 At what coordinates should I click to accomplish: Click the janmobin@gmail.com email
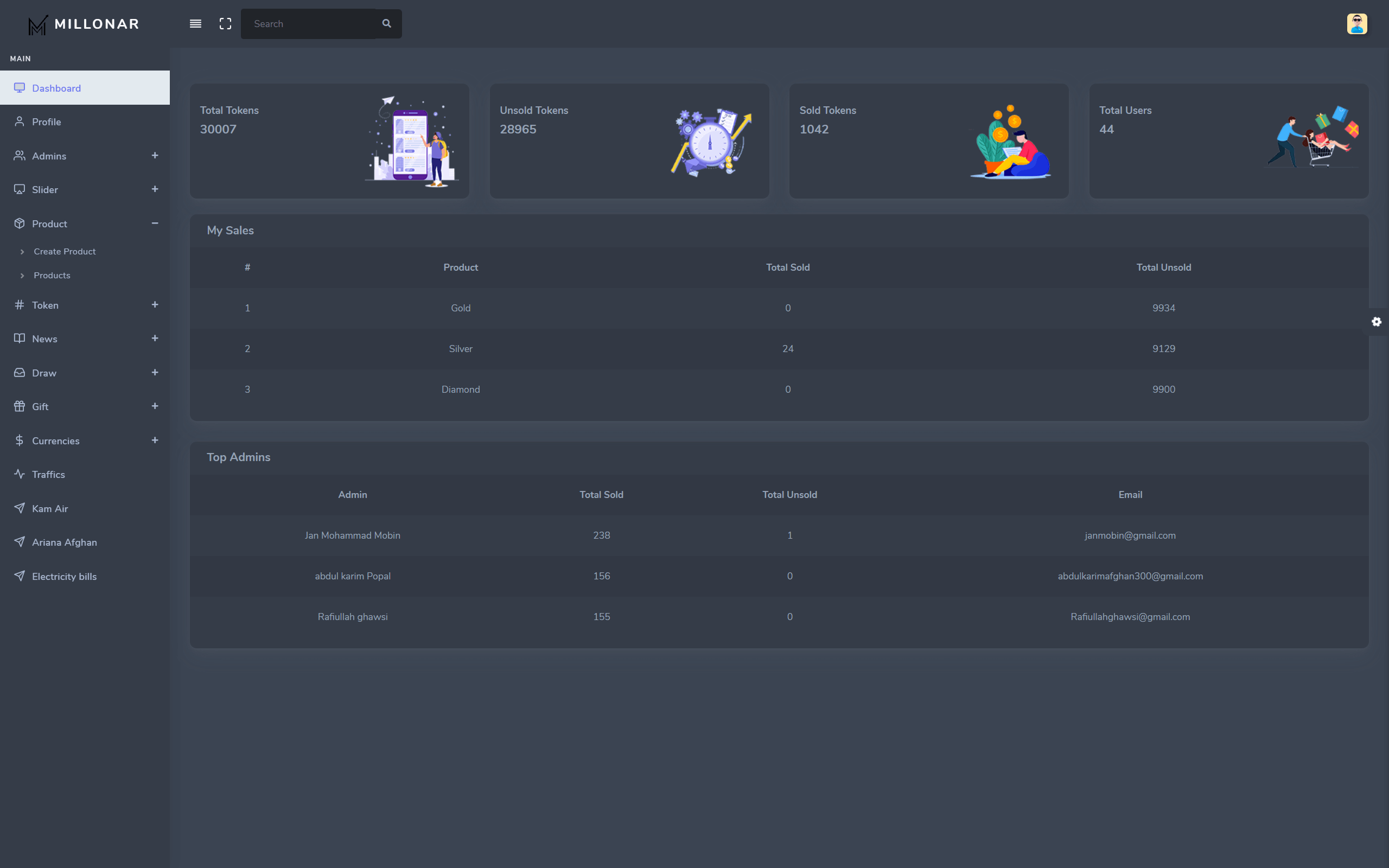[x=1130, y=535]
